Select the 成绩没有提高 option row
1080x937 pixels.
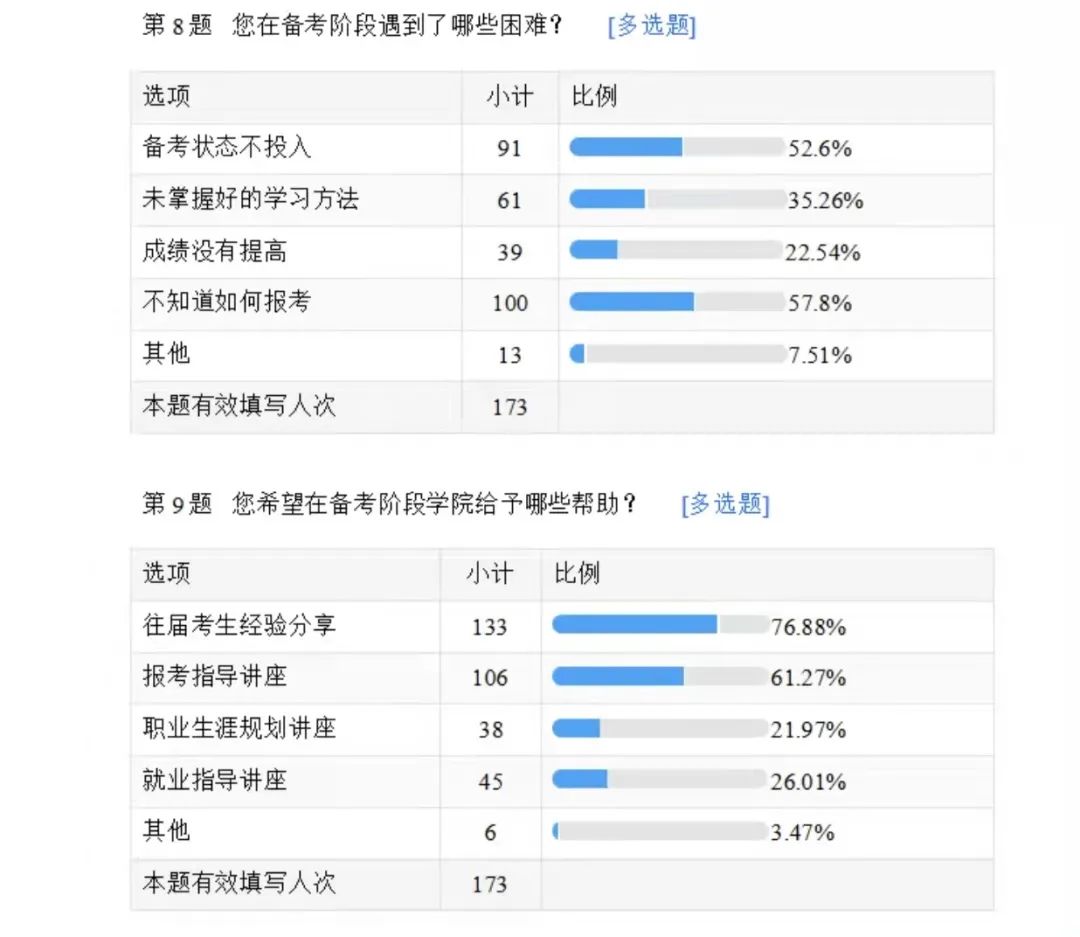click(562, 251)
